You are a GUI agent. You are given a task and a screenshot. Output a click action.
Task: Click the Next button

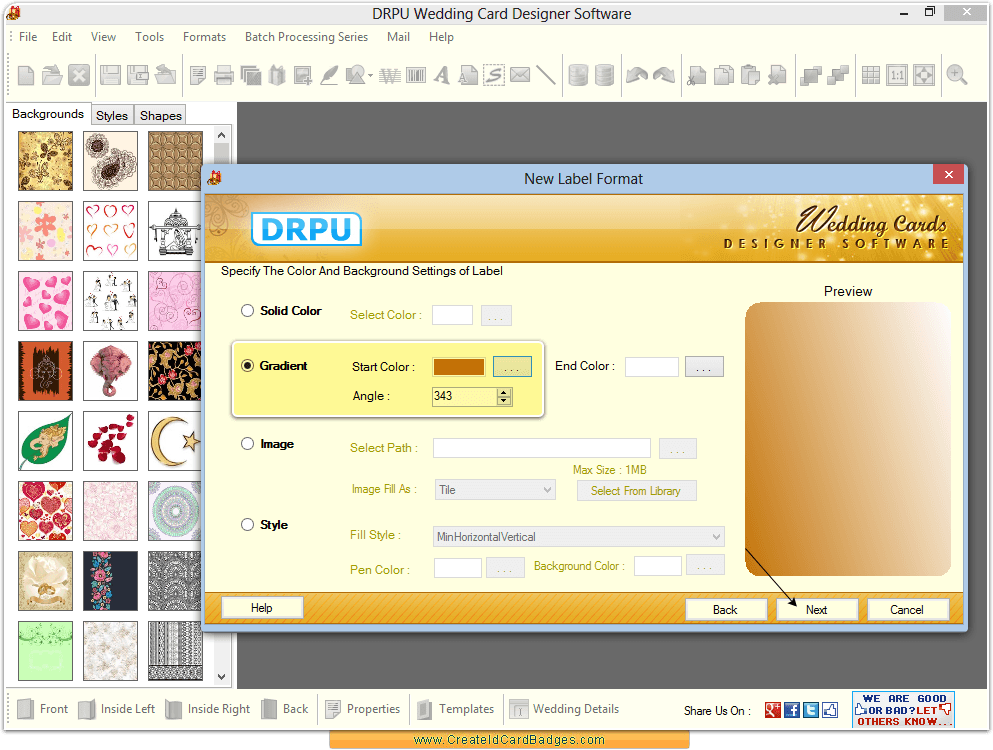coord(817,609)
